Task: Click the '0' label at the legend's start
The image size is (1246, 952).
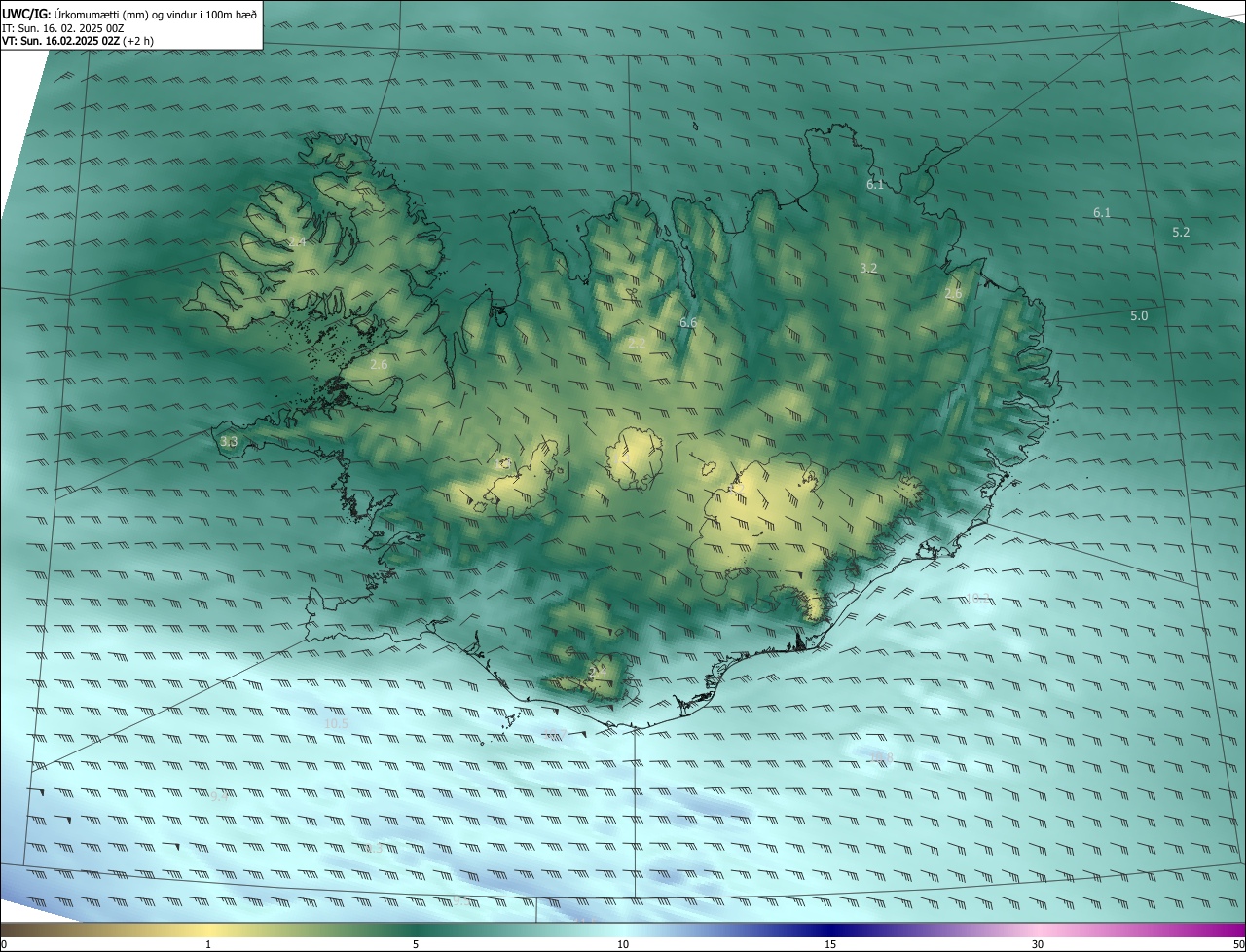Action: click(x=4, y=944)
